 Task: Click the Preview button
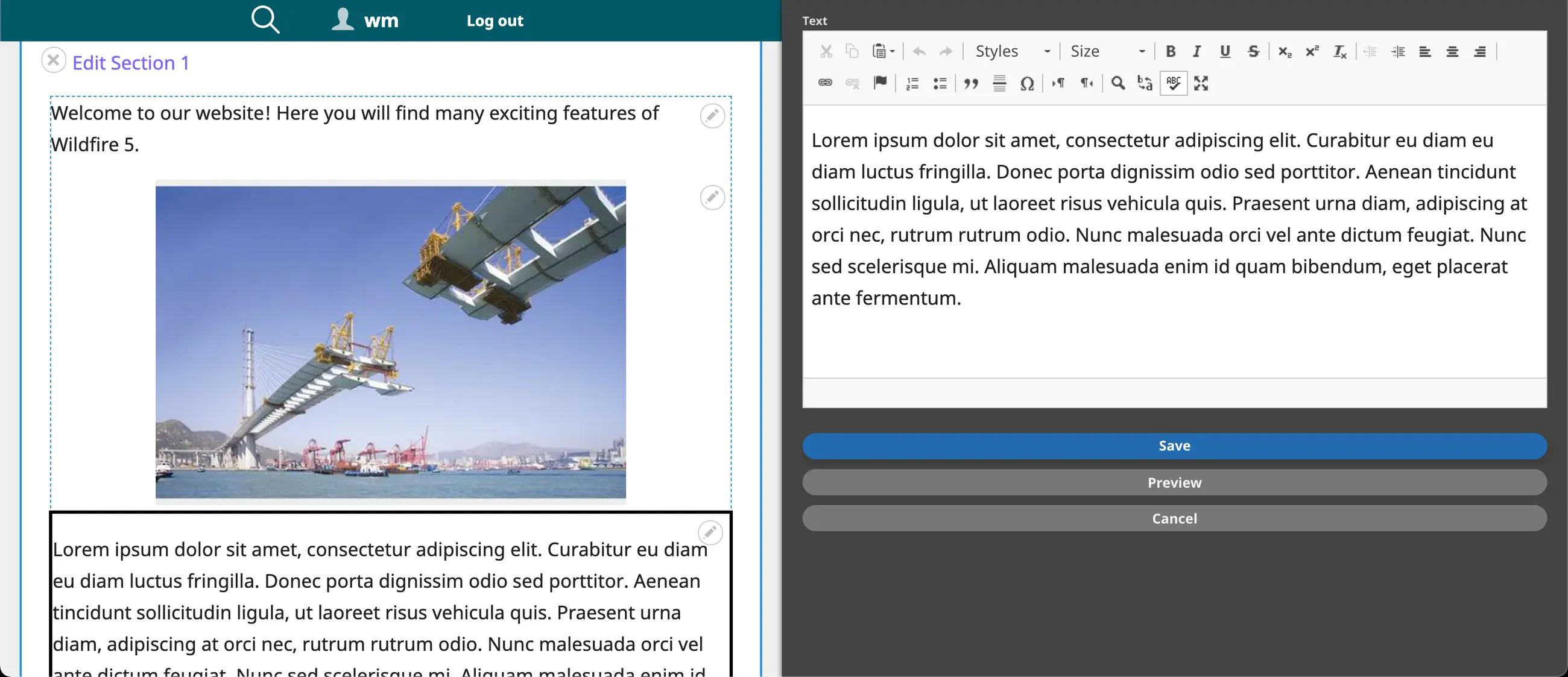click(1174, 482)
